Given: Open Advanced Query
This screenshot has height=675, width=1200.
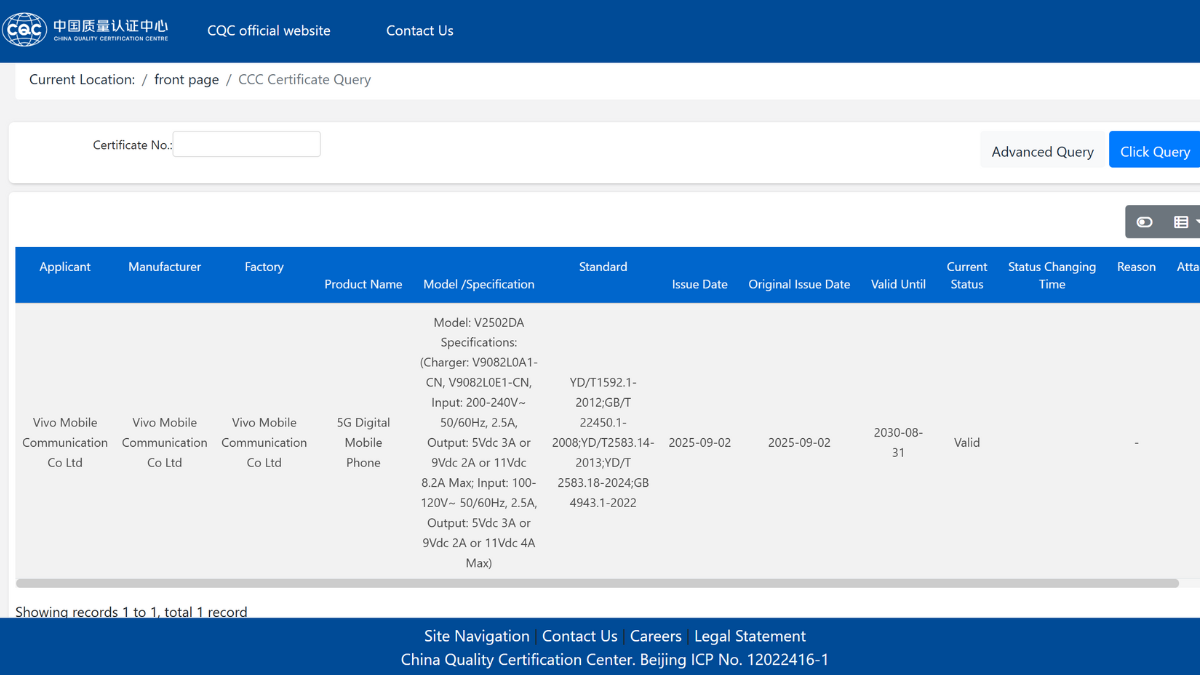Looking at the screenshot, I should click(1043, 151).
